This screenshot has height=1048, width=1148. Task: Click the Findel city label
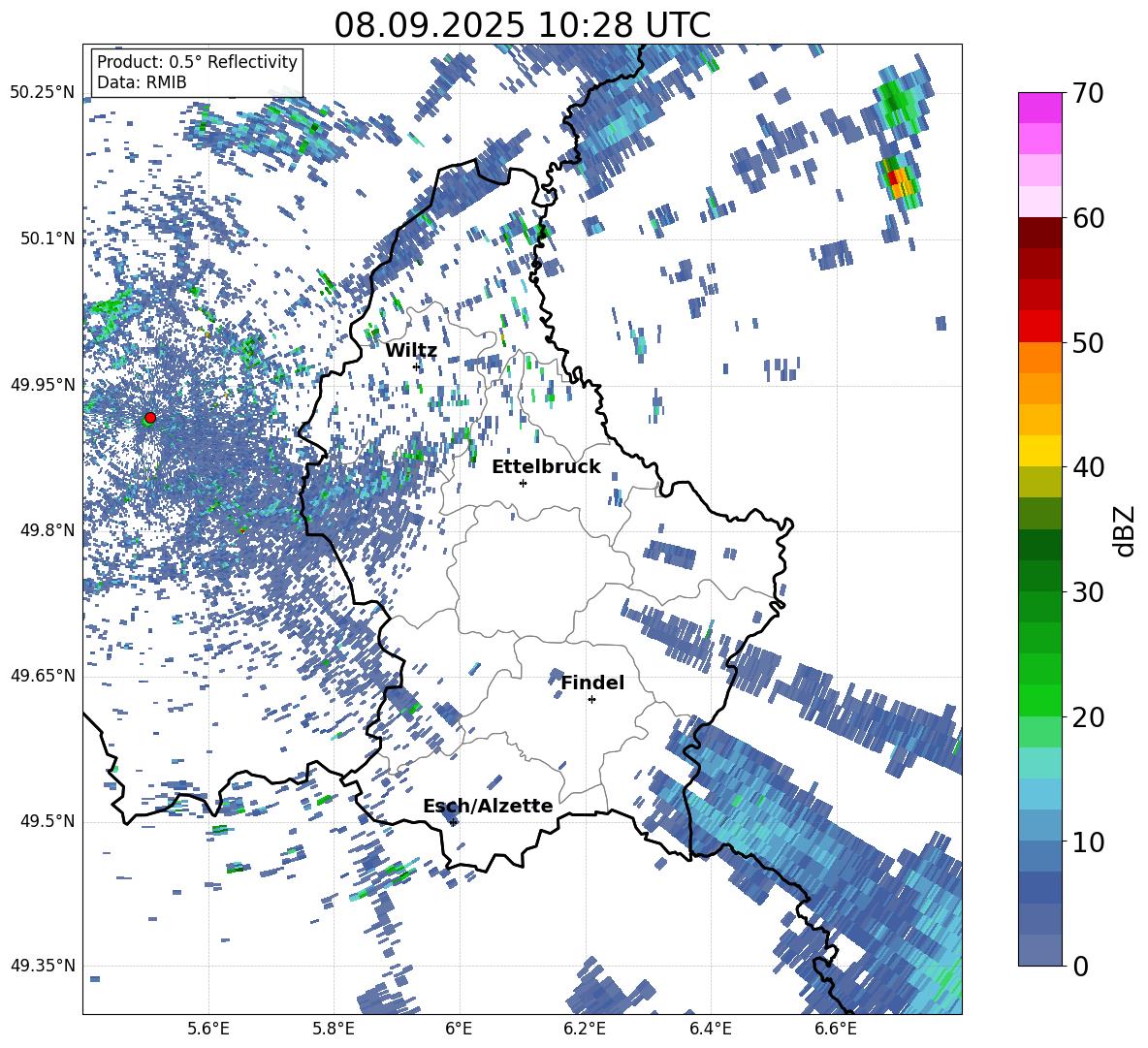[592, 683]
